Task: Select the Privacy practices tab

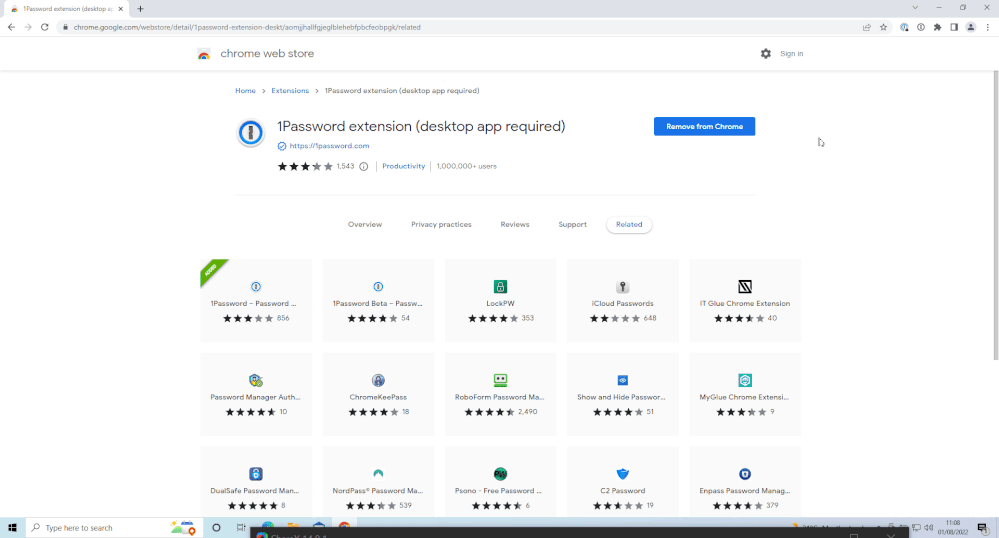Action: (x=441, y=225)
